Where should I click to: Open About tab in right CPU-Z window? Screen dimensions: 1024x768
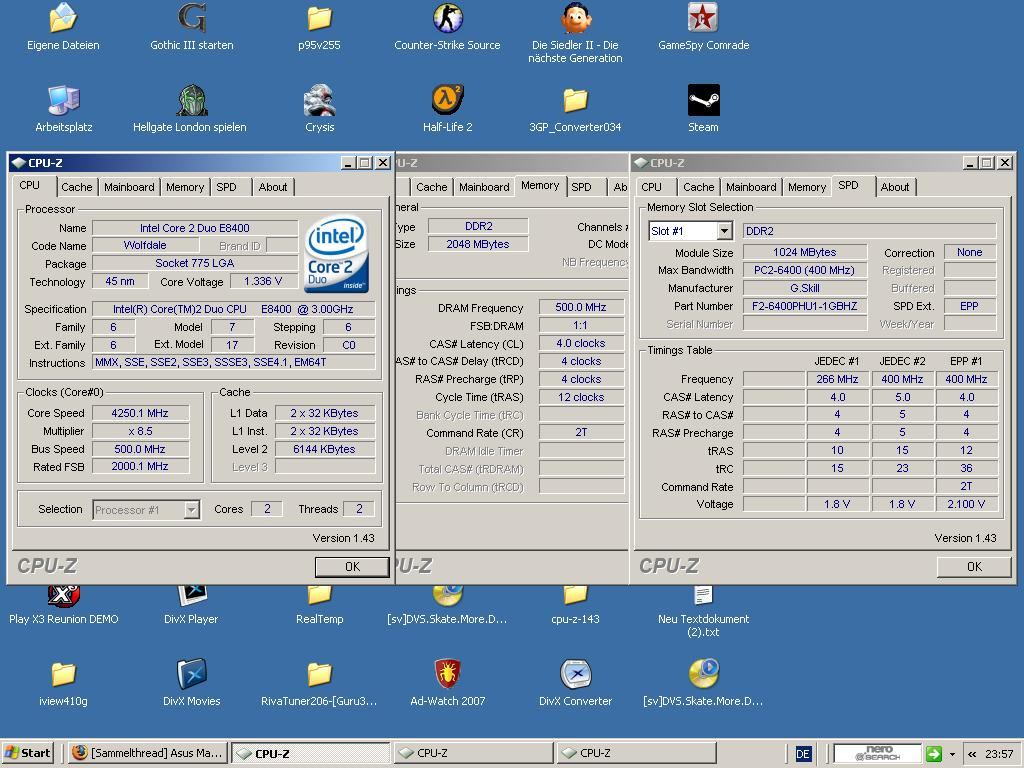click(894, 187)
